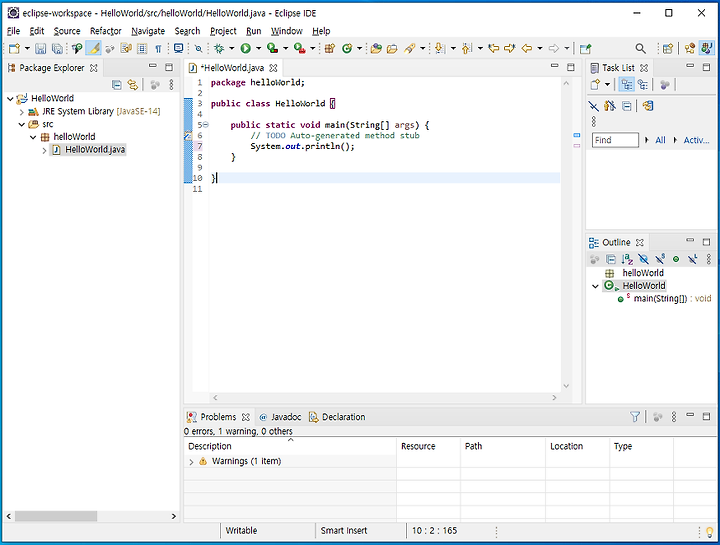Switch to the Javadoc tab
The width and height of the screenshot is (720, 545).
pyautogui.click(x=281, y=417)
